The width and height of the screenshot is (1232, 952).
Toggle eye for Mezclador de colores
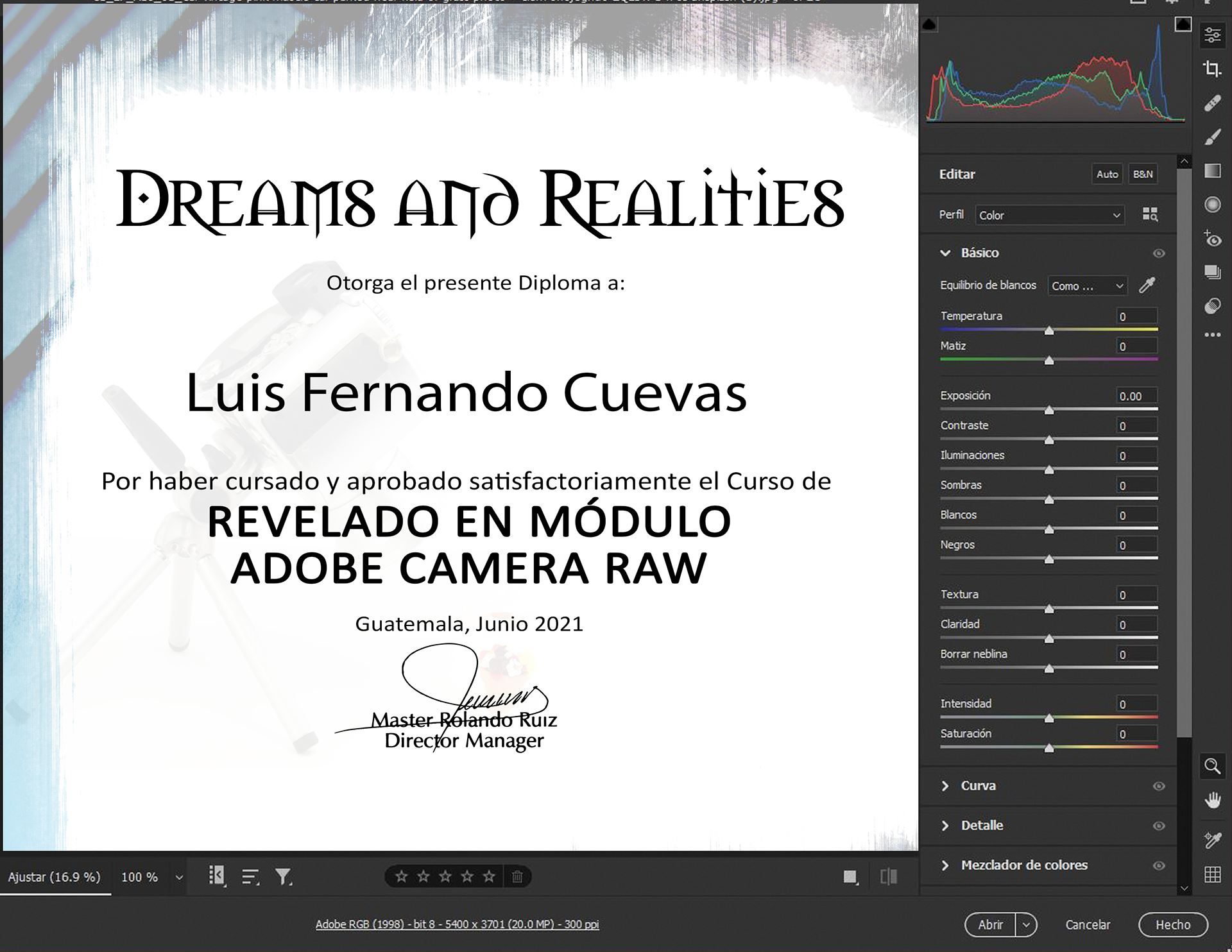click(x=1159, y=865)
